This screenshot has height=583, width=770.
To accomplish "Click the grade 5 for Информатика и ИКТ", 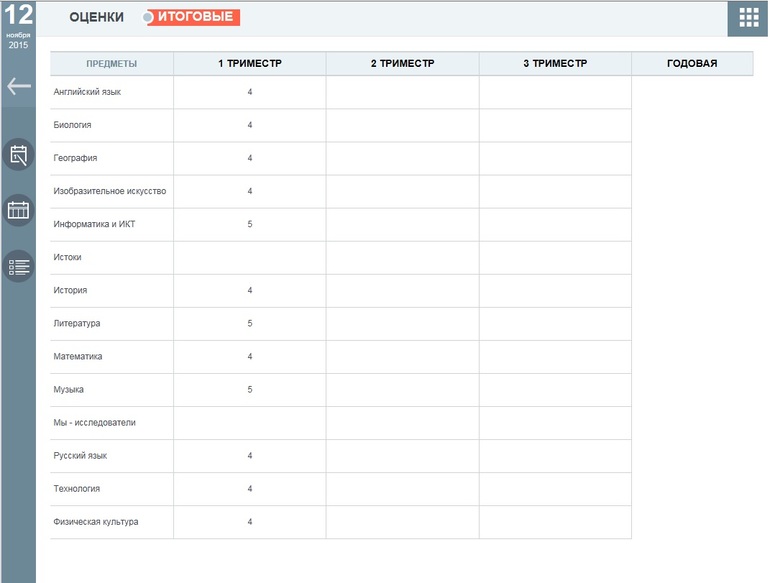I will (x=250, y=224).
